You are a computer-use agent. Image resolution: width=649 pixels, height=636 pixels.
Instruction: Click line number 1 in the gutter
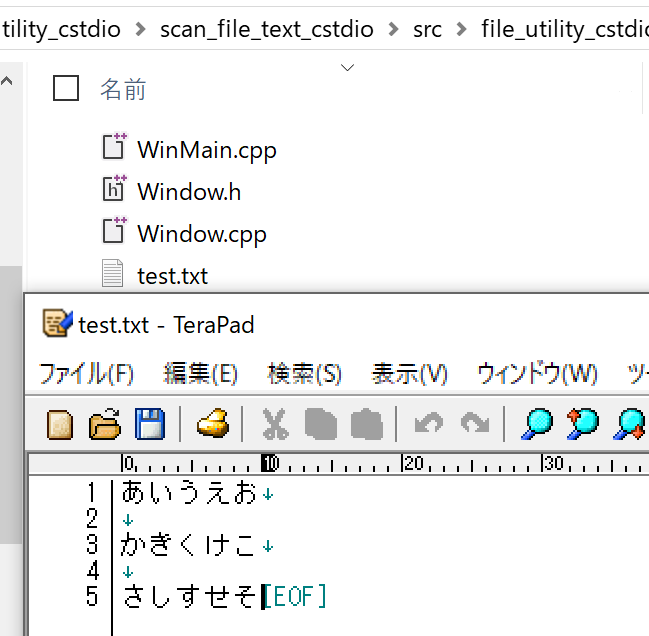point(92,492)
